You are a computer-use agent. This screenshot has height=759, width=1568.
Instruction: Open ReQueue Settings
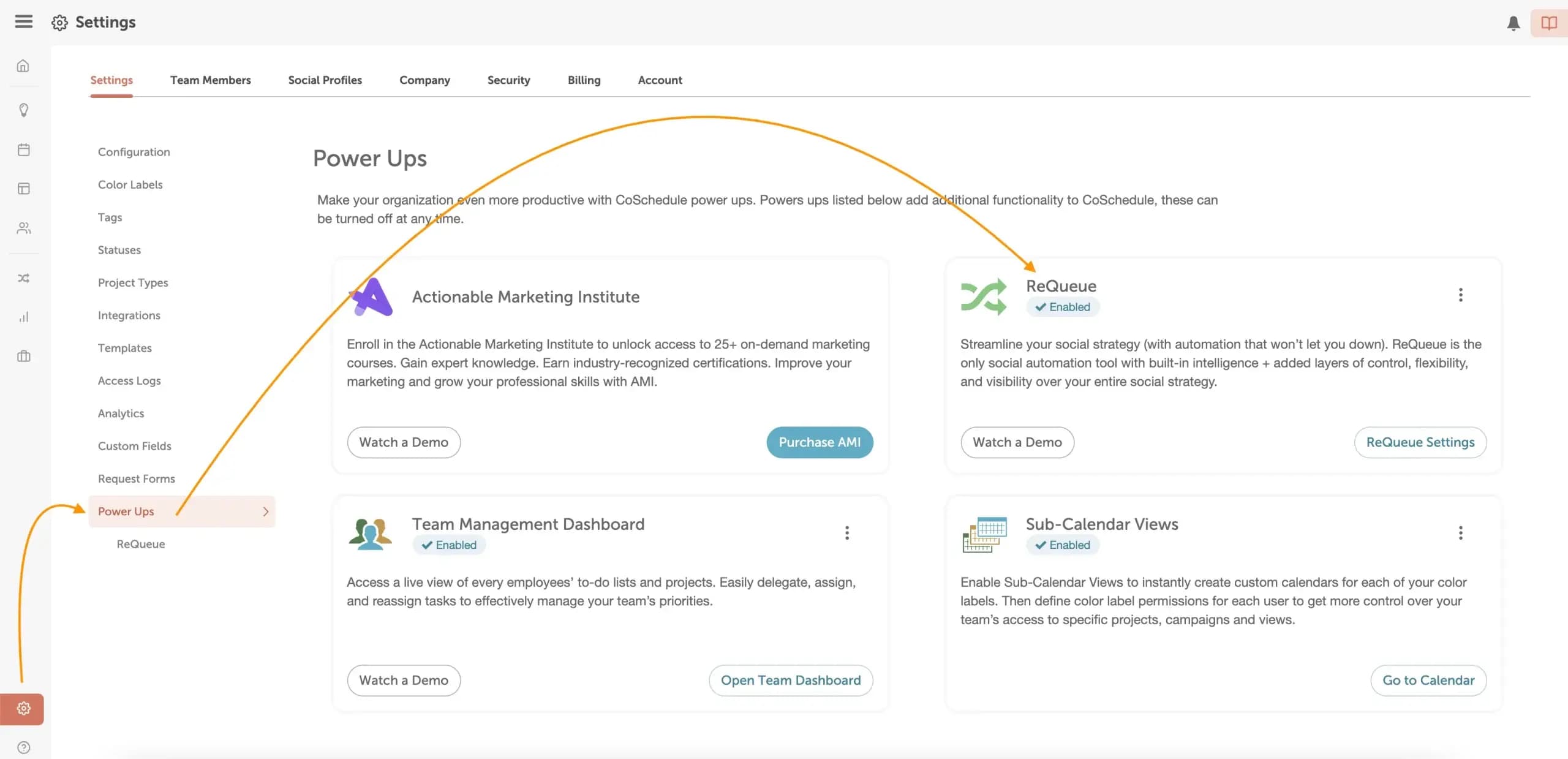pos(1420,442)
